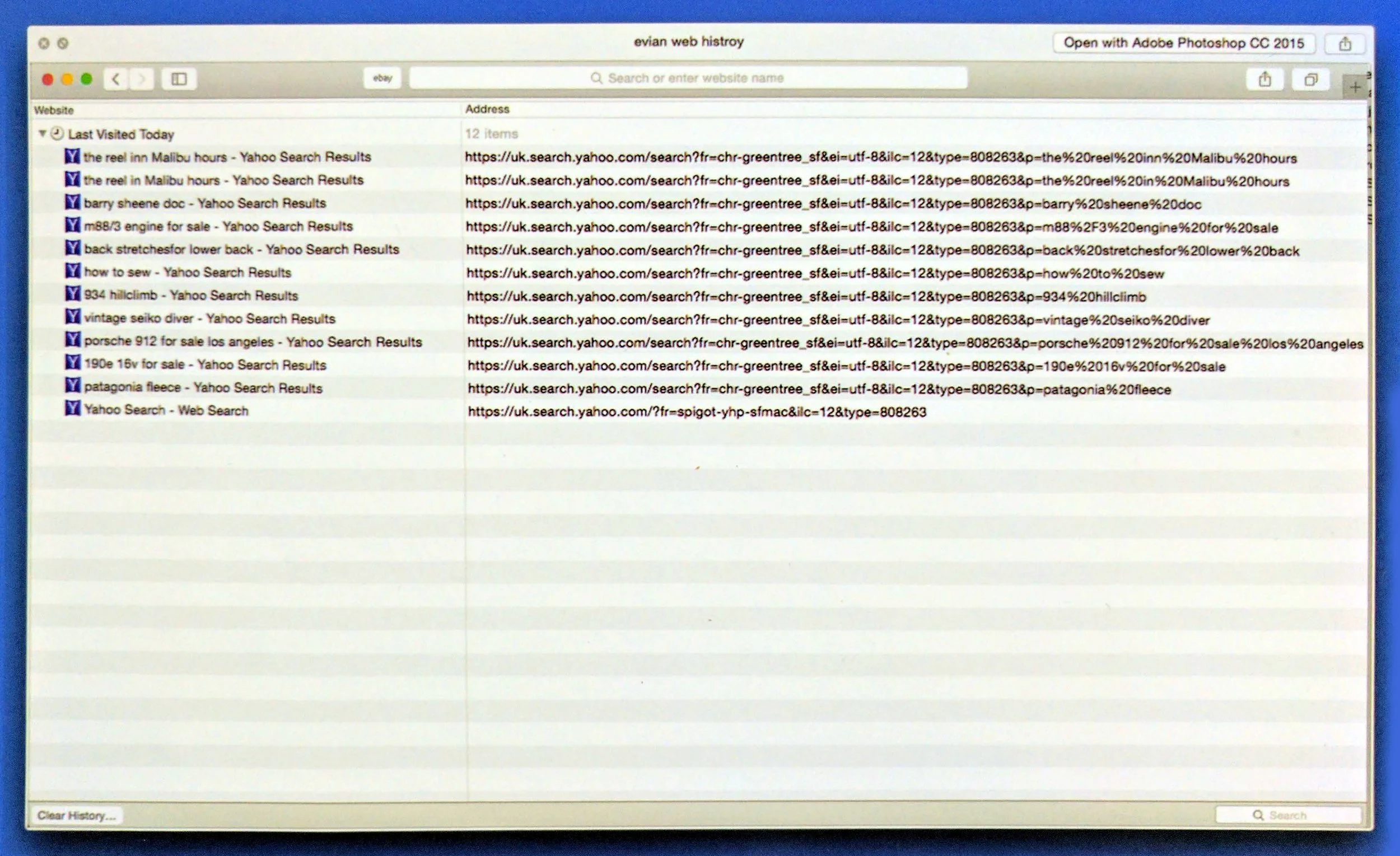The image size is (1400, 856).
Task: Click the URL ending in patagonia%20fleece
Action: click(819, 389)
